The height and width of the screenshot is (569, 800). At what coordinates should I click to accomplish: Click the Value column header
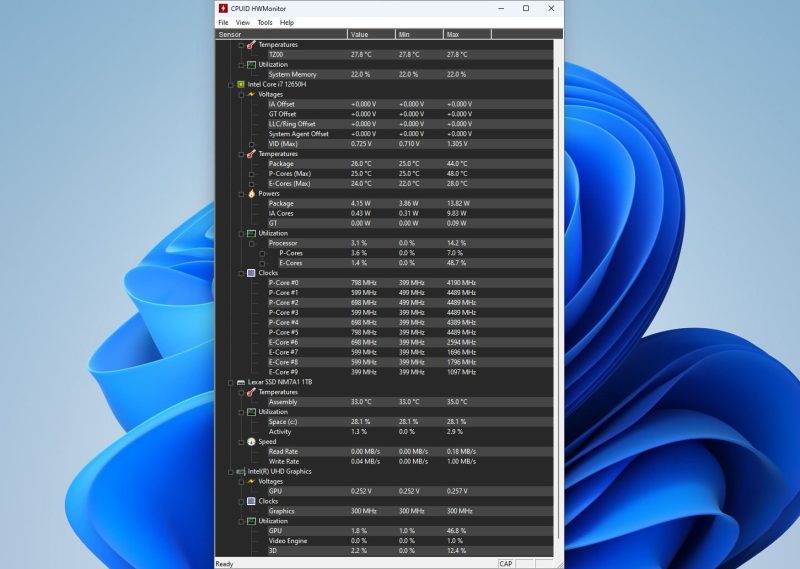coord(370,34)
